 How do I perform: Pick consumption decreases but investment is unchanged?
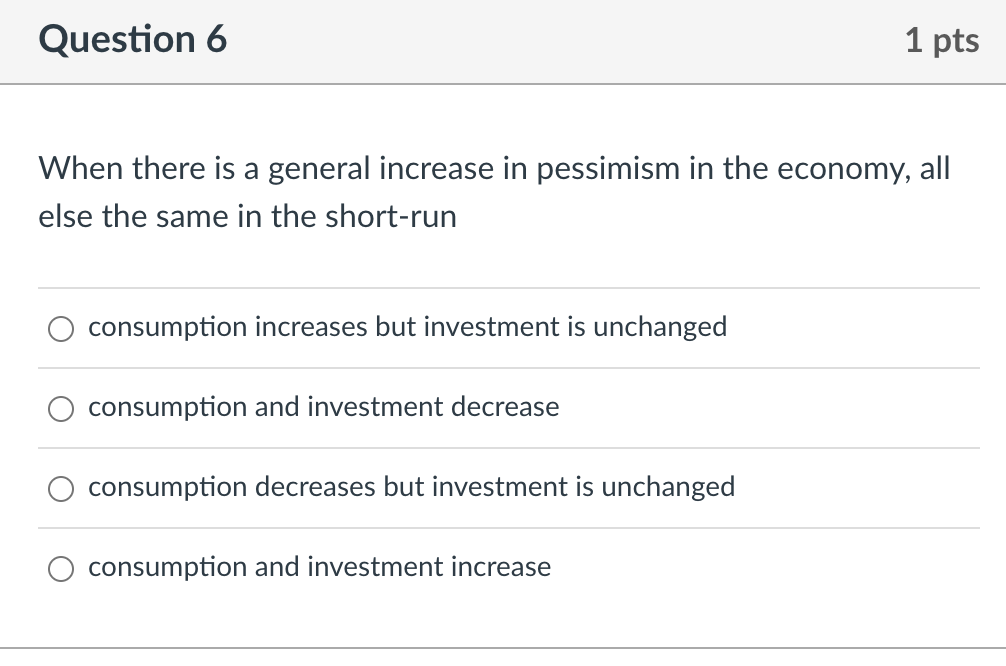(x=61, y=488)
